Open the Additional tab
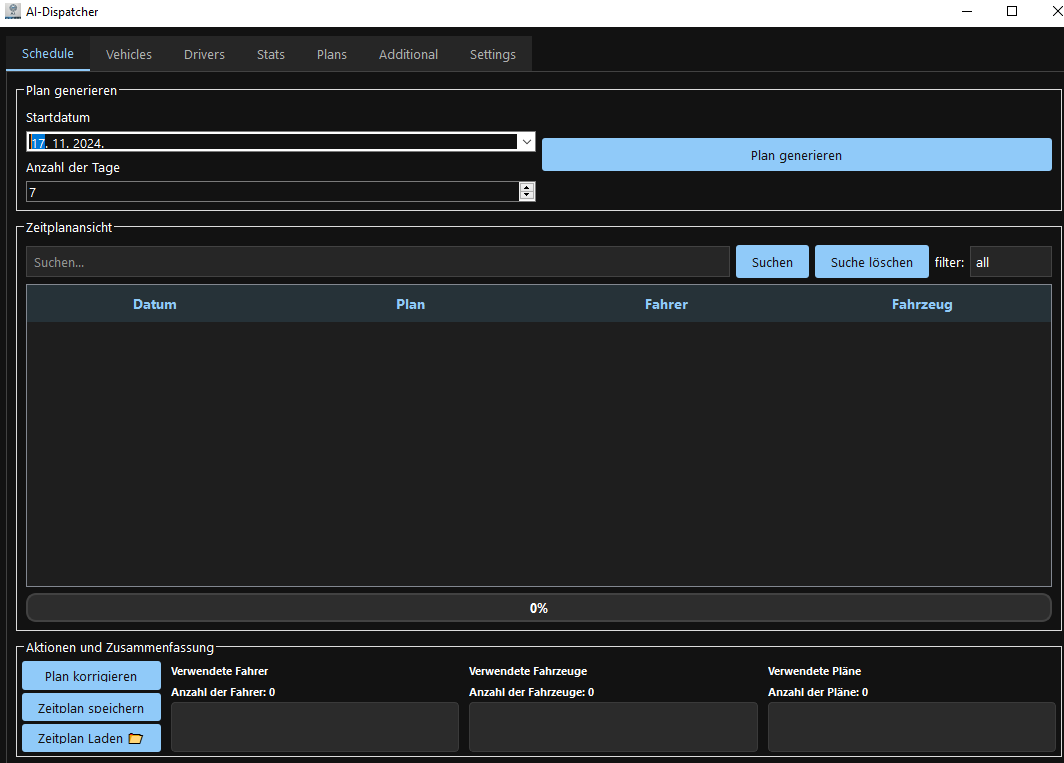1064x763 pixels. (408, 54)
